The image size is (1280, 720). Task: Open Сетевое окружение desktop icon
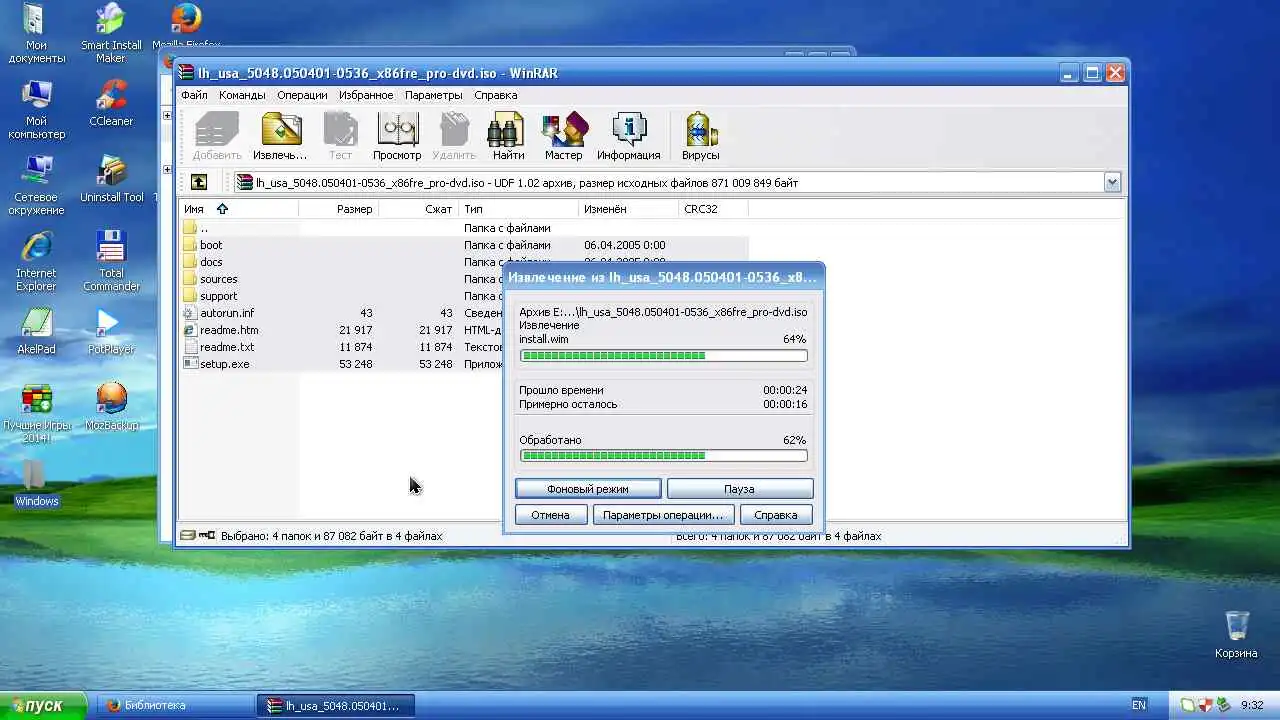coord(37,185)
